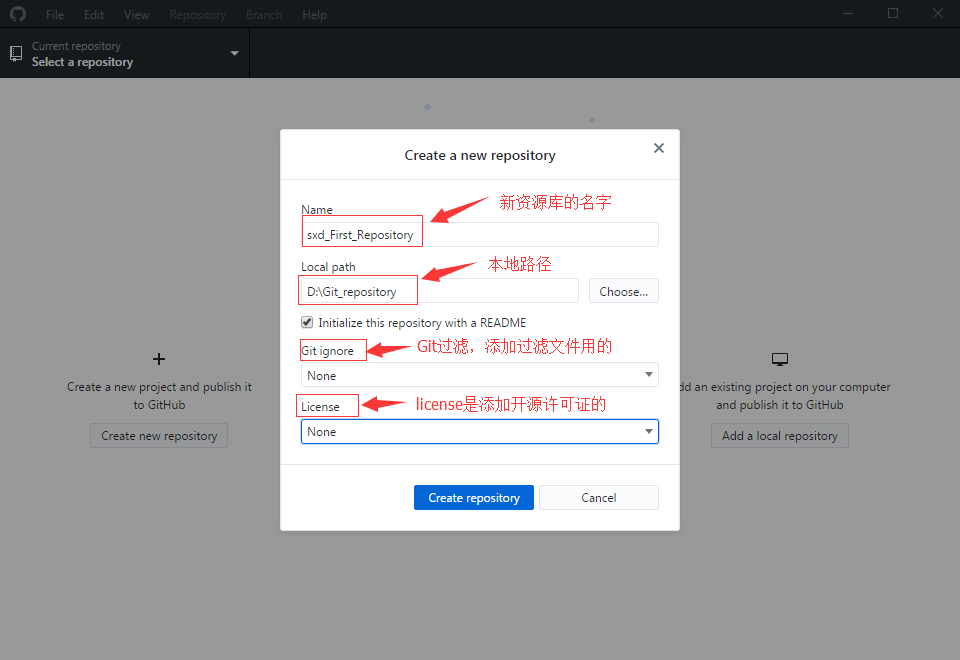Click Create new repository button in background

point(159,436)
